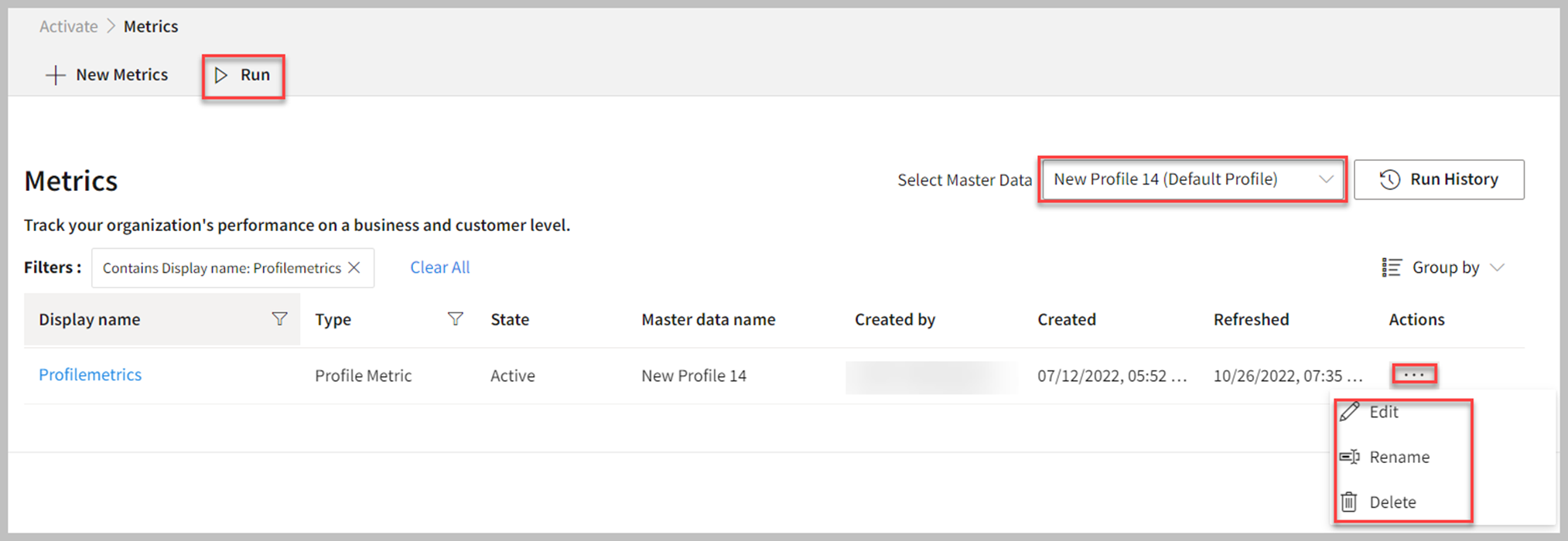Viewport: 1568px width, 541px height.
Task: Expand the Group by chevron
Action: [1498, 267]
